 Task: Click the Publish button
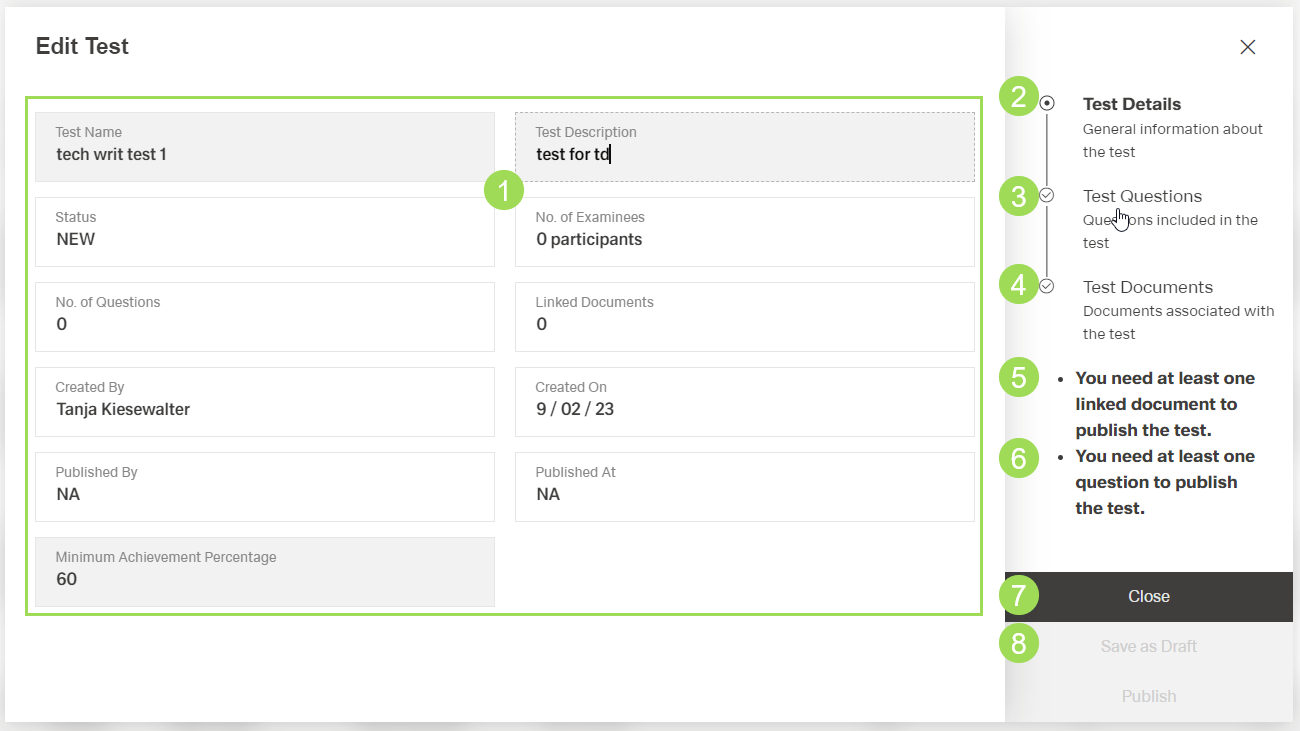1148,696
